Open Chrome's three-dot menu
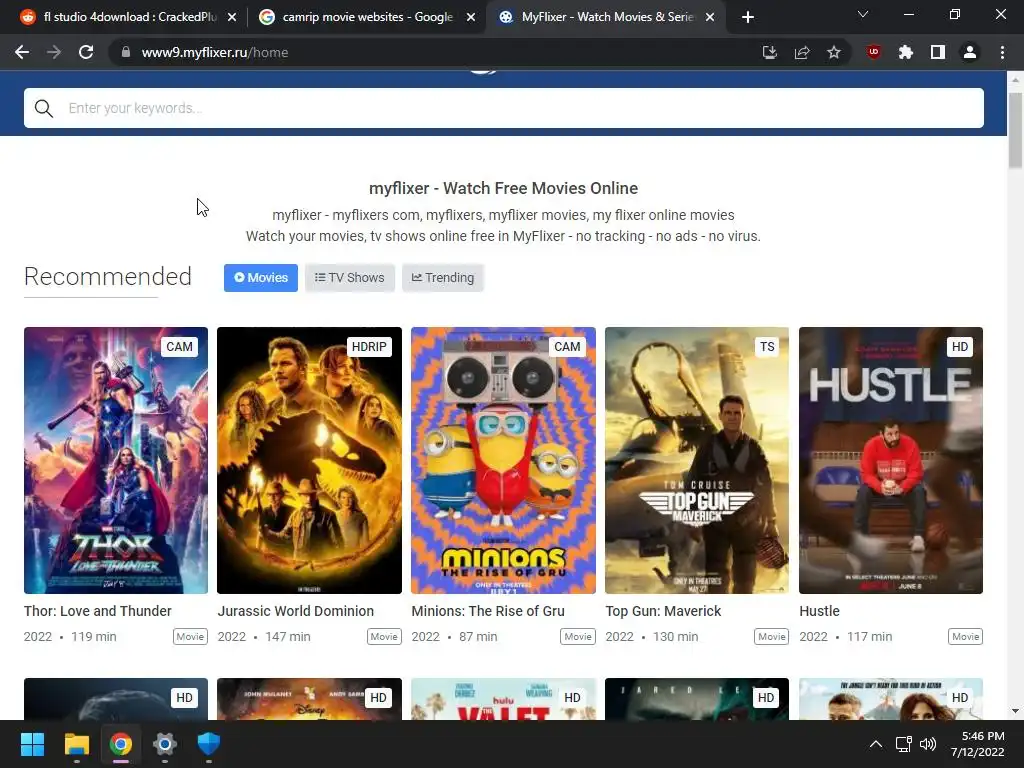 point(1002,52)
